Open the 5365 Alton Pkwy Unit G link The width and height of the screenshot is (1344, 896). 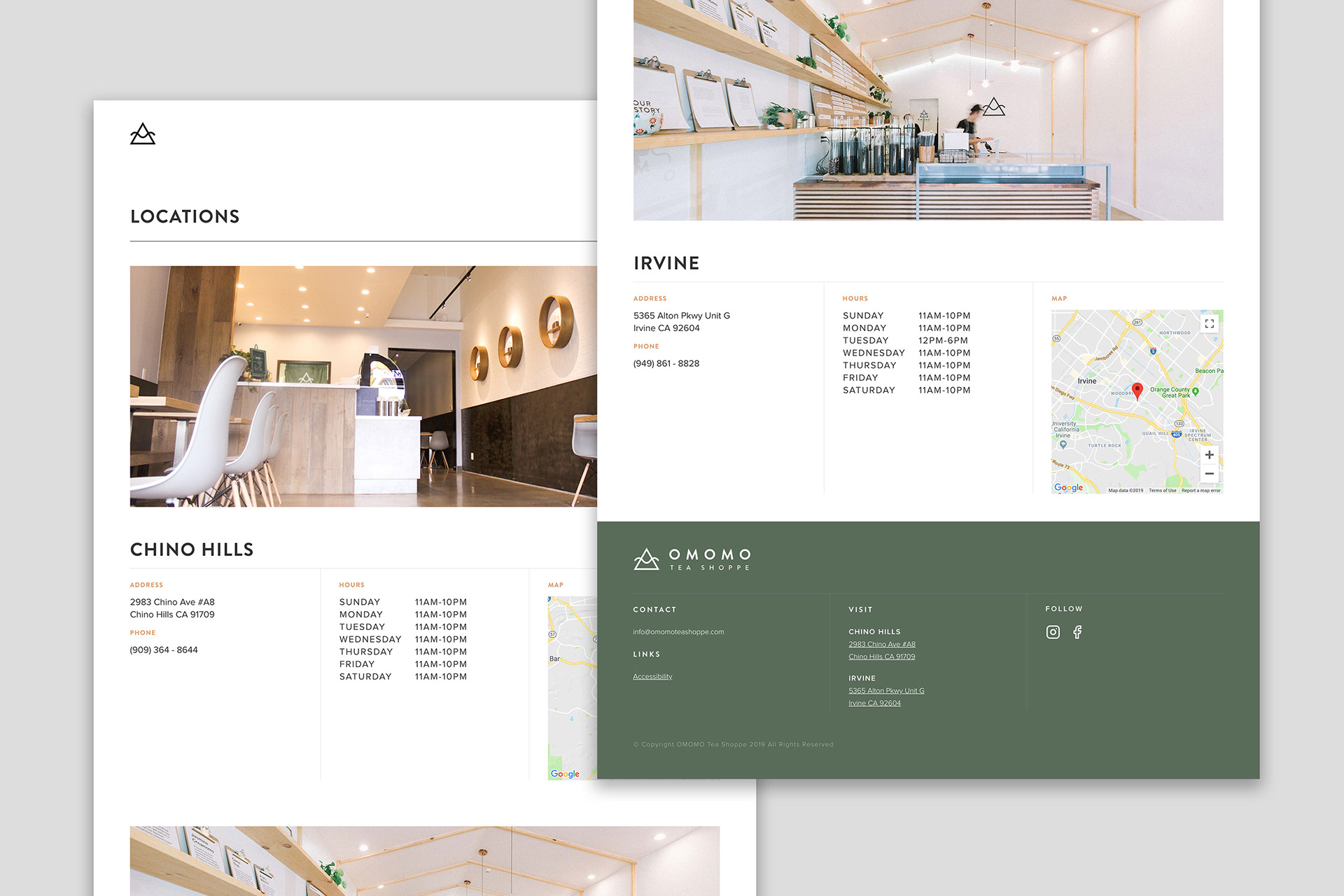point(886,691)
